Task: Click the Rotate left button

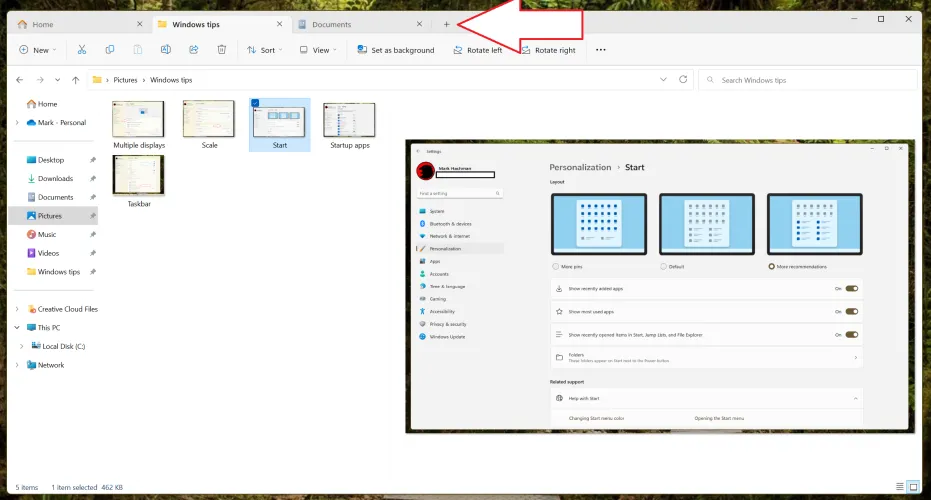Action: (x=478, y=50)
